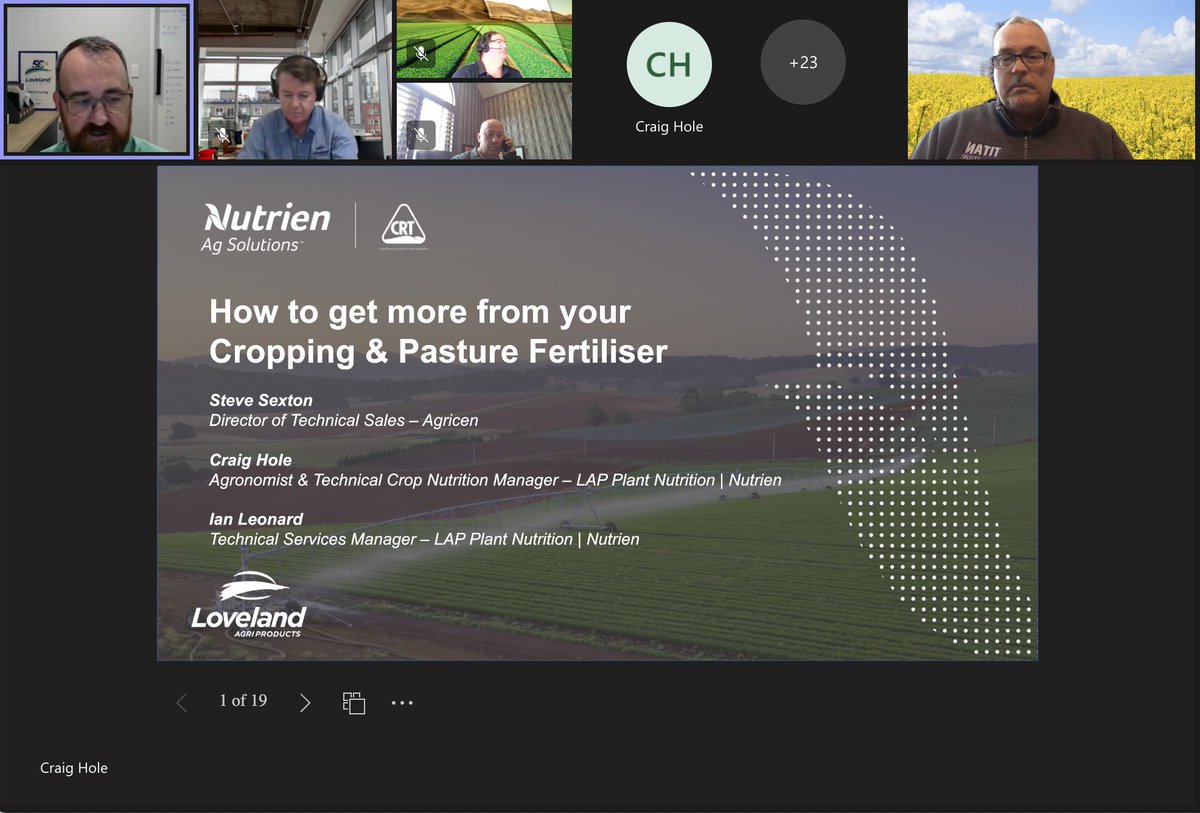Click 'Director of Technical Sales – Agricen' text
This screenshot has height=813, width=1200.
[x=344, y=420]
